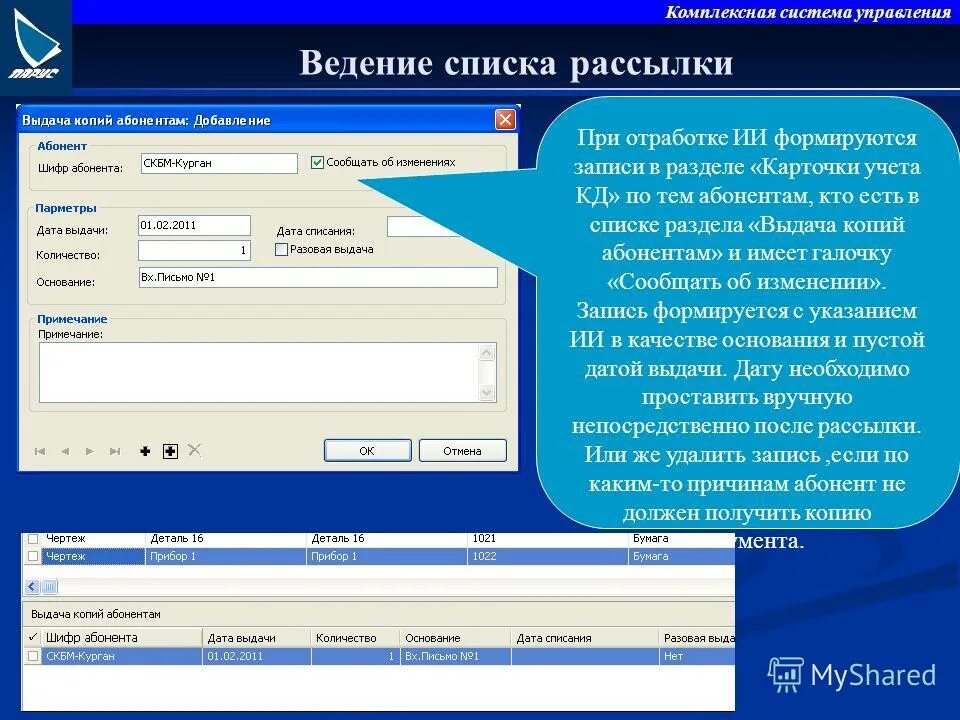
Task: Enable the Разовая выдача checkbox
Action: click(279, 249)
